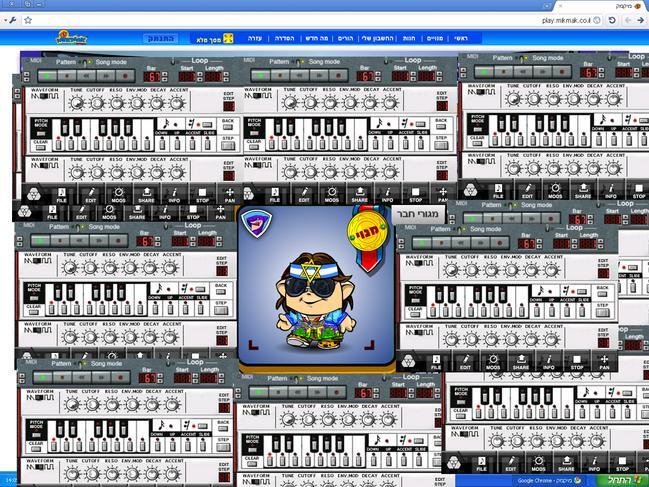Click EDIT in synth toolbar right of avatar card
This screenshot has height=487, width=649.
465,362
